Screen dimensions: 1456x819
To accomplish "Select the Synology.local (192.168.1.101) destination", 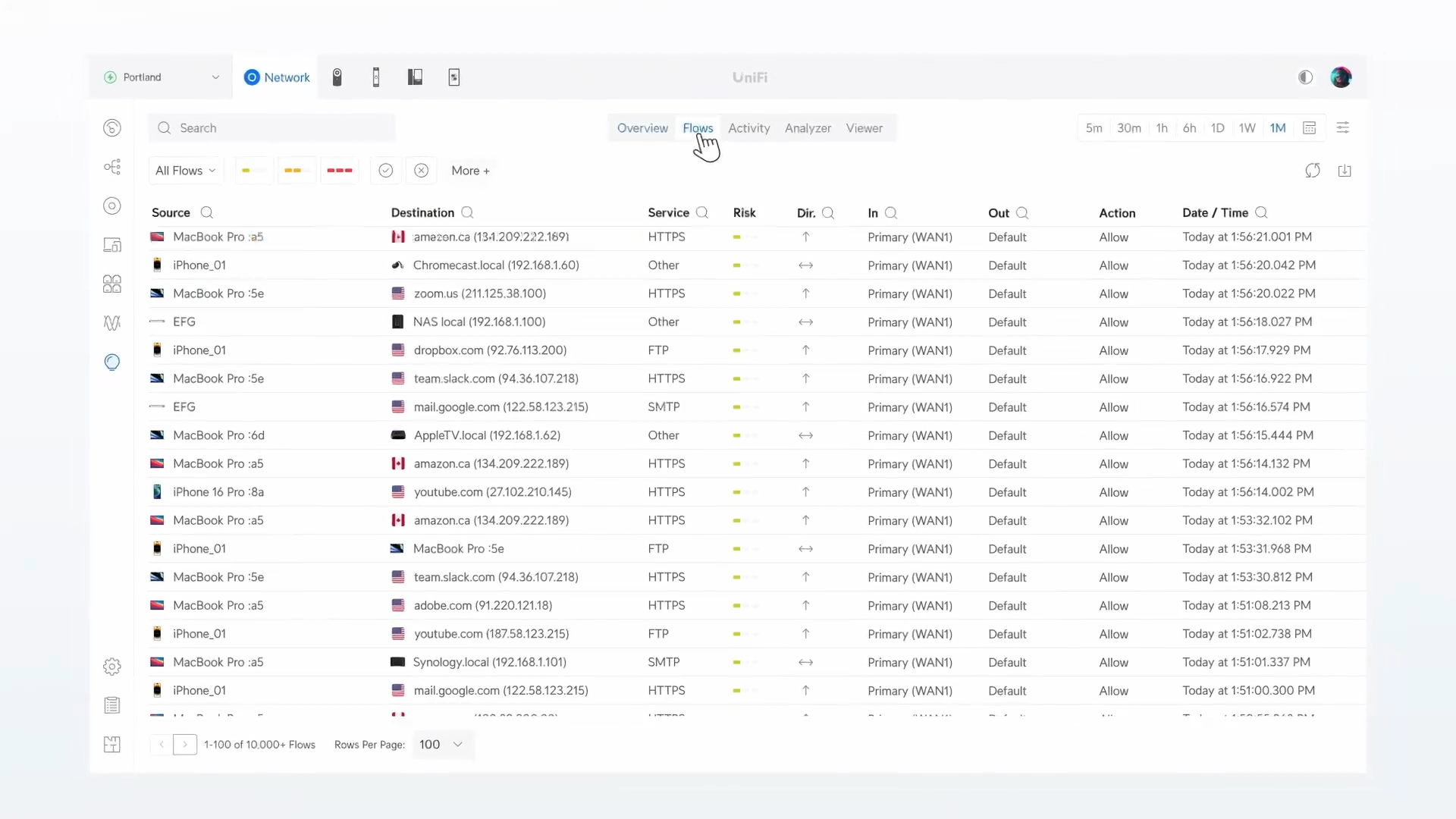I will 489,662.
